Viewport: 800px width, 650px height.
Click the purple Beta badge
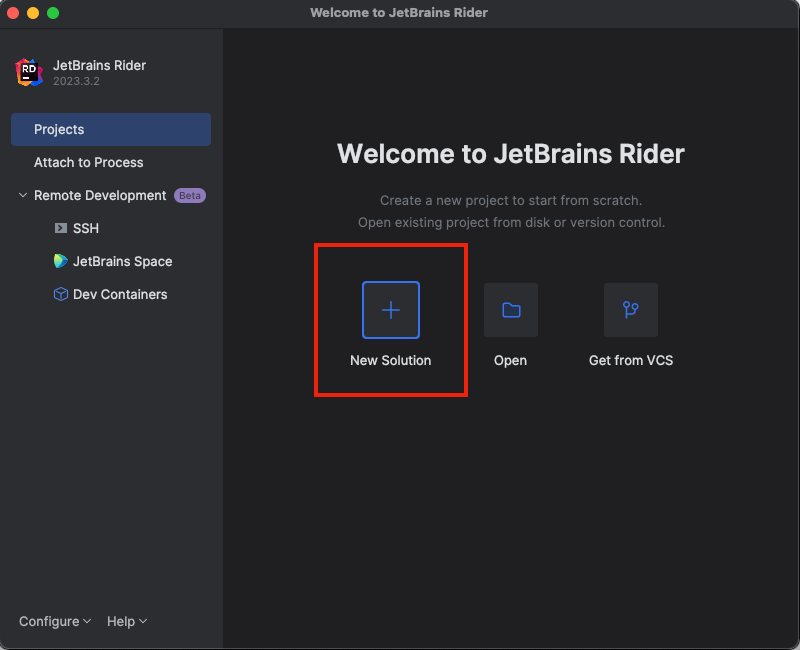pyautogui.click(x=190, y=195)
